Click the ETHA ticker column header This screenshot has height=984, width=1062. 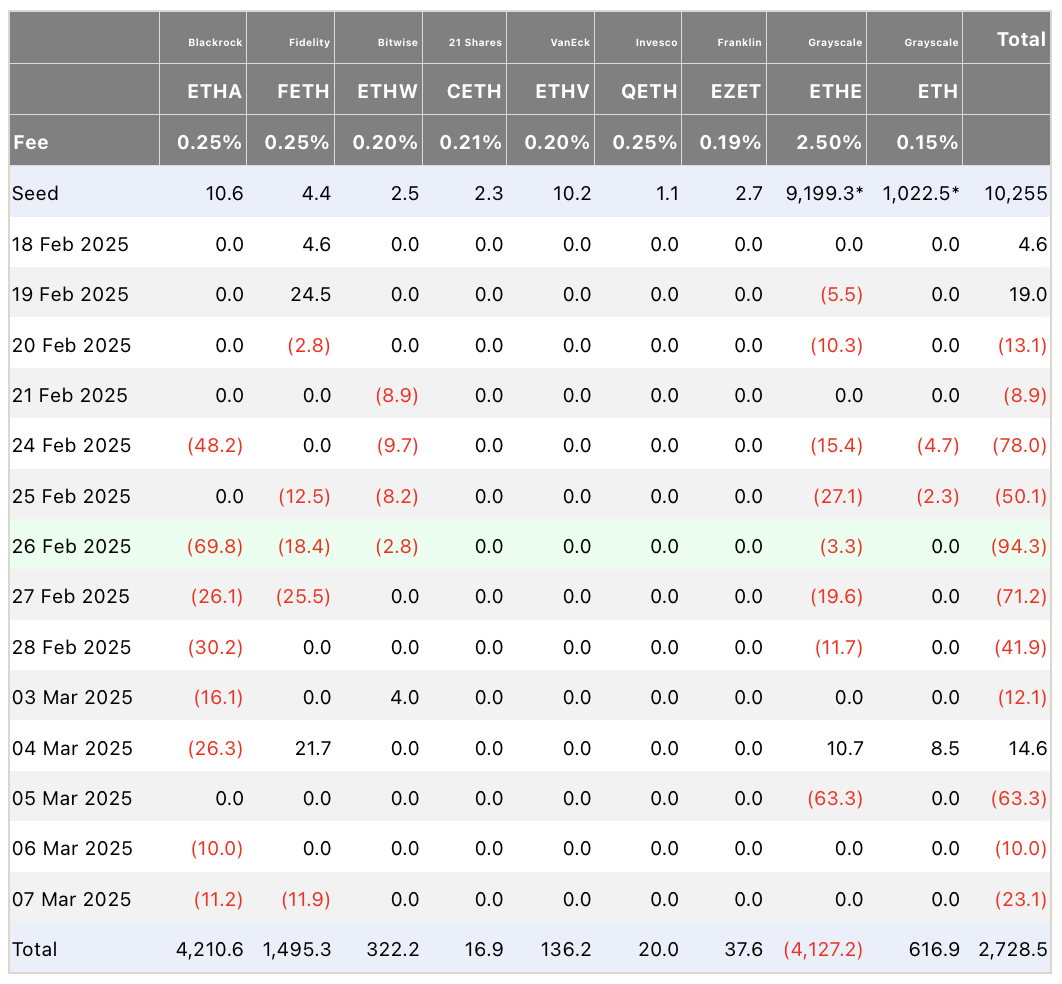214,91
